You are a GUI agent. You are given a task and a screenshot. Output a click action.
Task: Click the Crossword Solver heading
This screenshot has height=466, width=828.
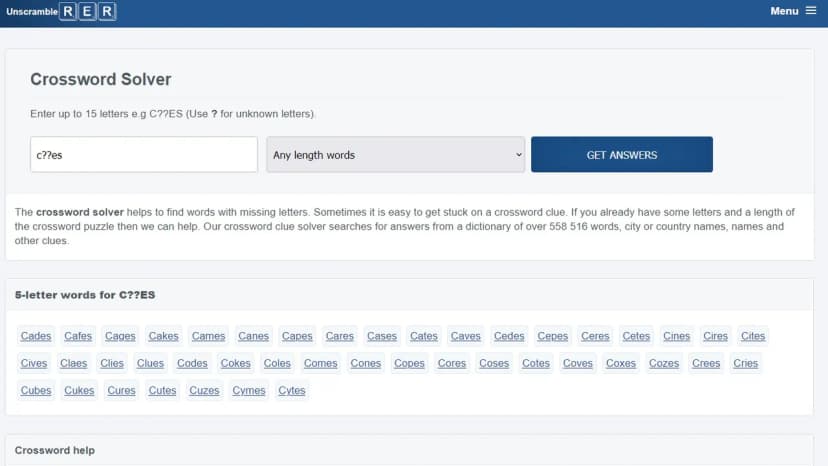coord(100,79)
